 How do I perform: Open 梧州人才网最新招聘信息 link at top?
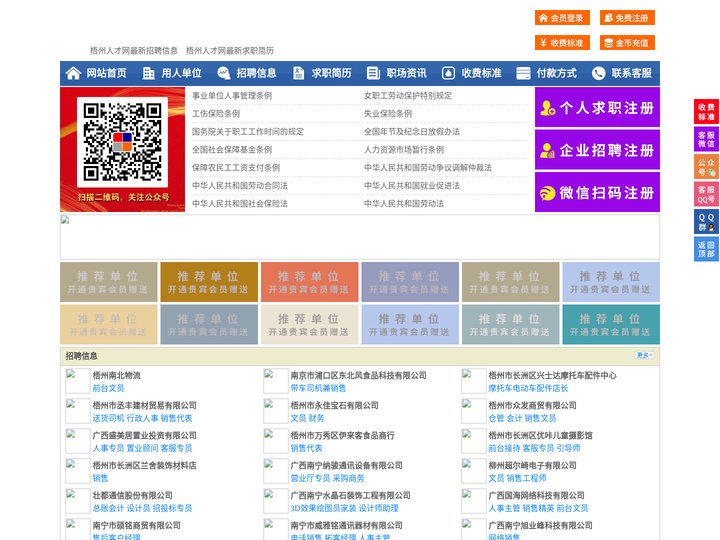click(x=134, y=51)
